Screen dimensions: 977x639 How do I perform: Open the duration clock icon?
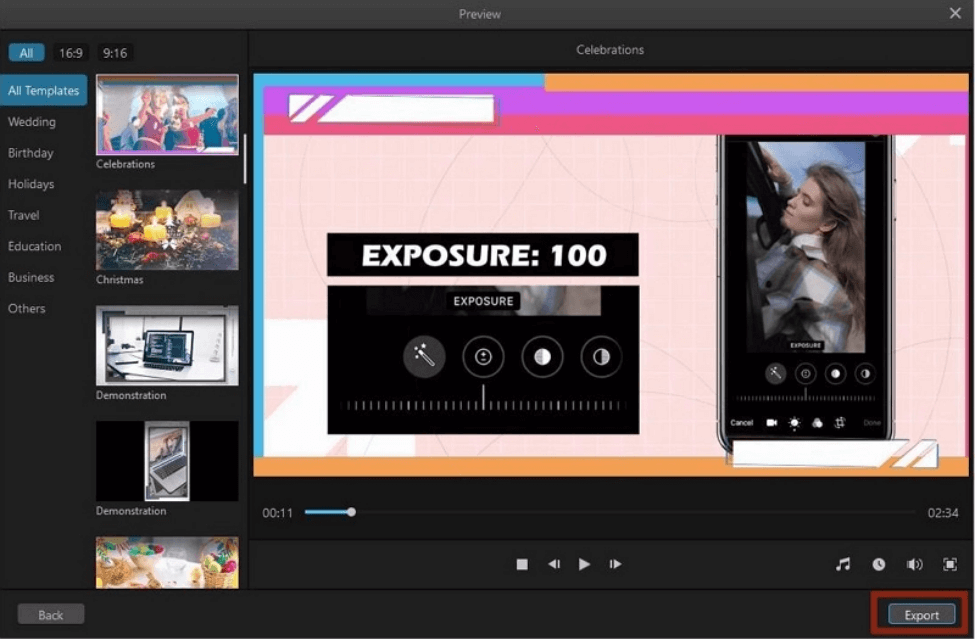tap(879, 564)
